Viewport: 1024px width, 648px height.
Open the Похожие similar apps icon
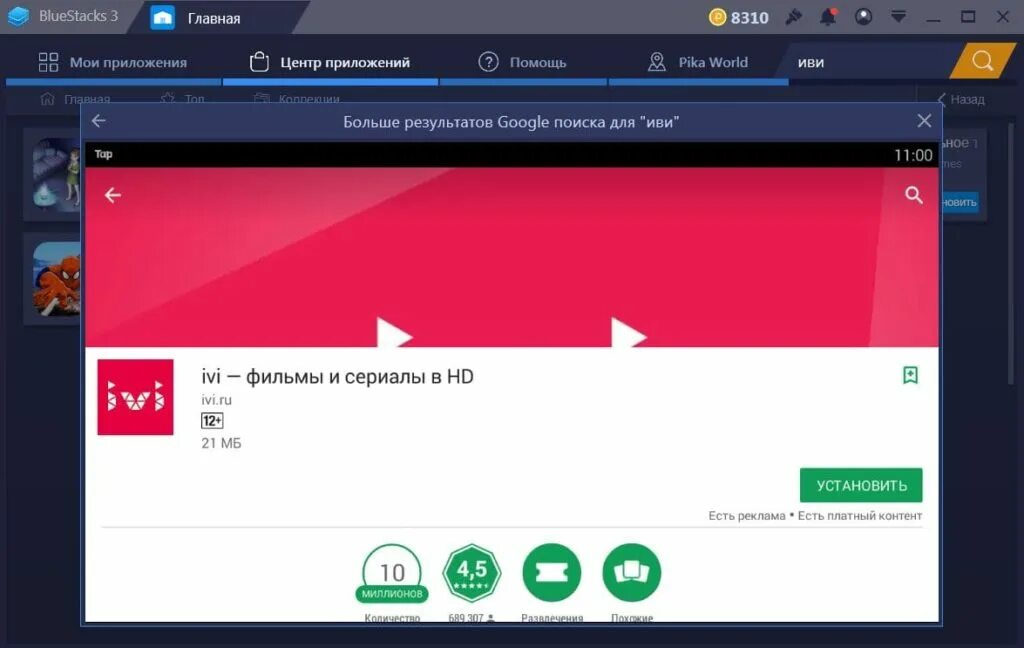[x=632, y=573]
